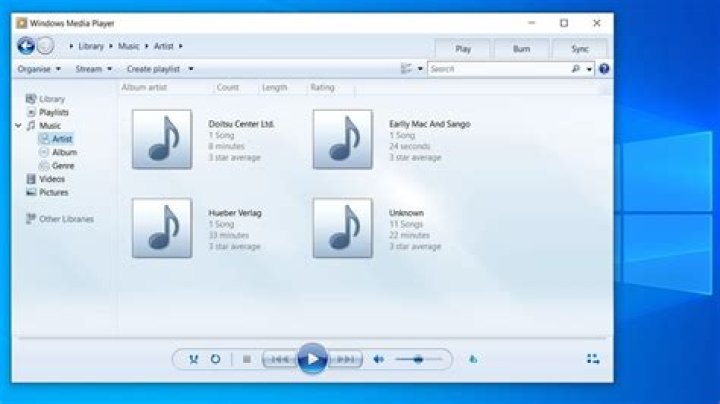Image resolution: width=720 pixels, height=404 pixels.
Task: Mute the speaker volume
Action: (378, 359)
